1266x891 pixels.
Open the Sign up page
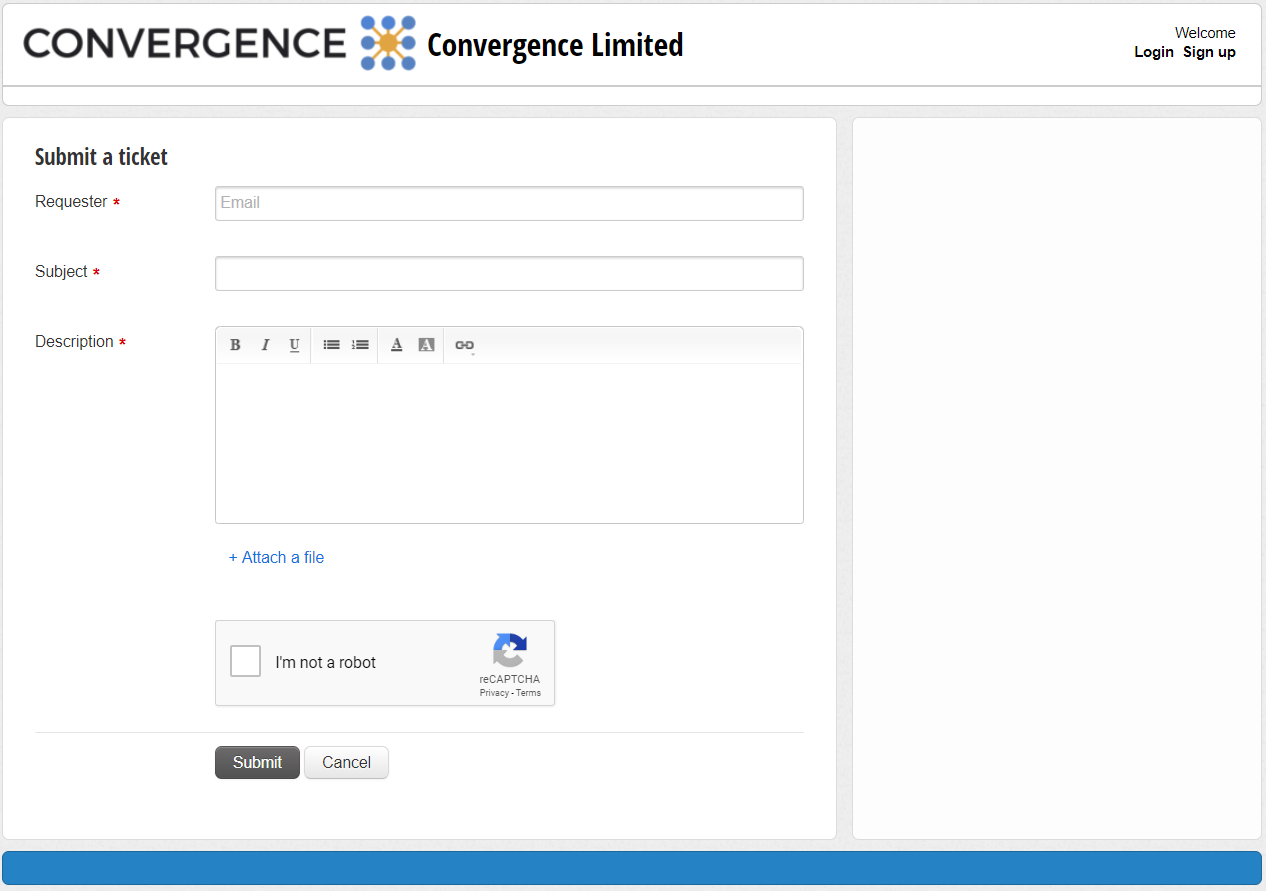coord(1209,52)
